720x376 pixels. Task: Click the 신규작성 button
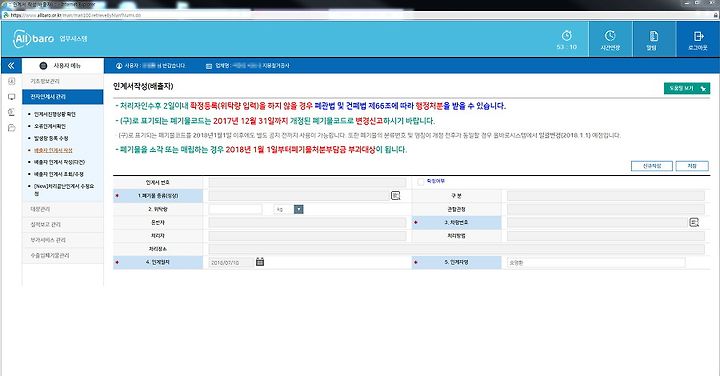coord(652,166)
